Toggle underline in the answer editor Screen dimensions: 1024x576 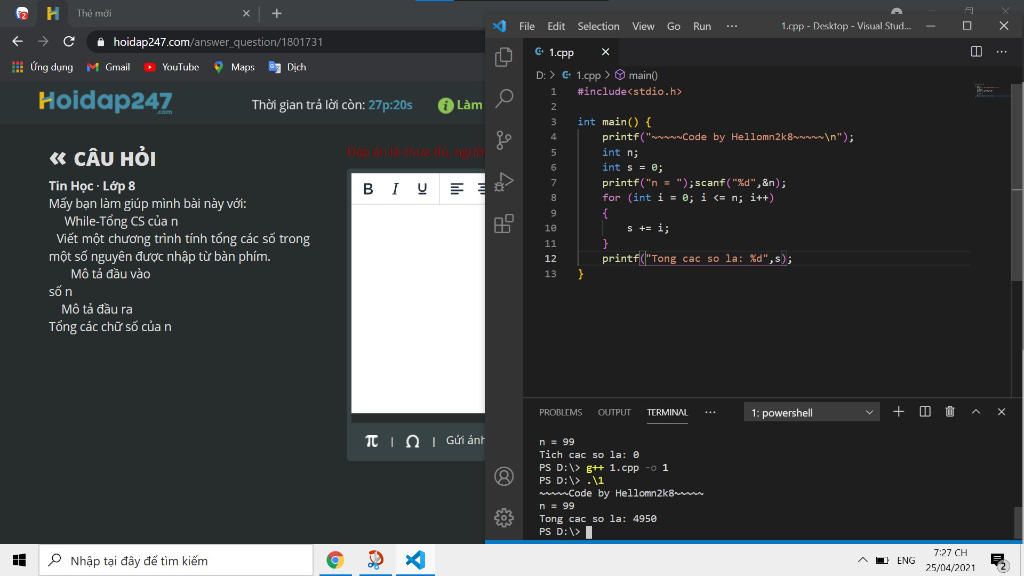coord(422,189)
